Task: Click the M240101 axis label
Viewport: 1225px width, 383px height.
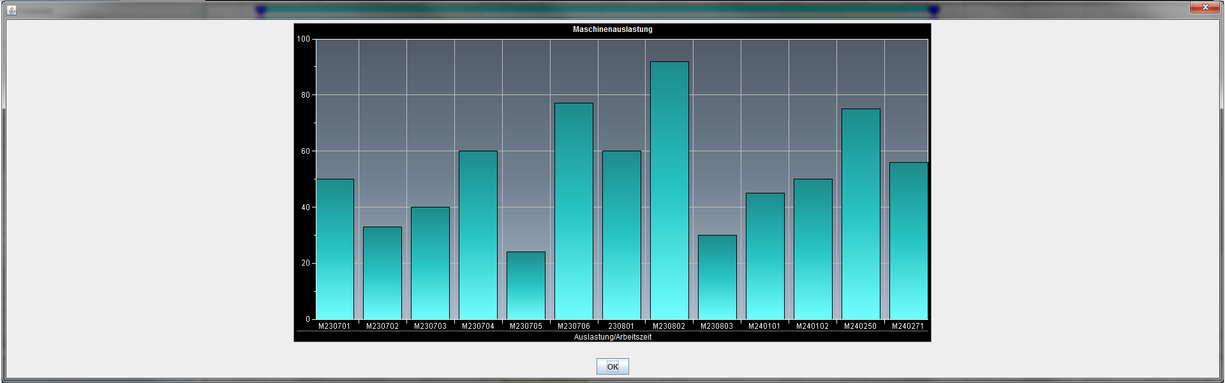Action: click(x=766, y=326)
